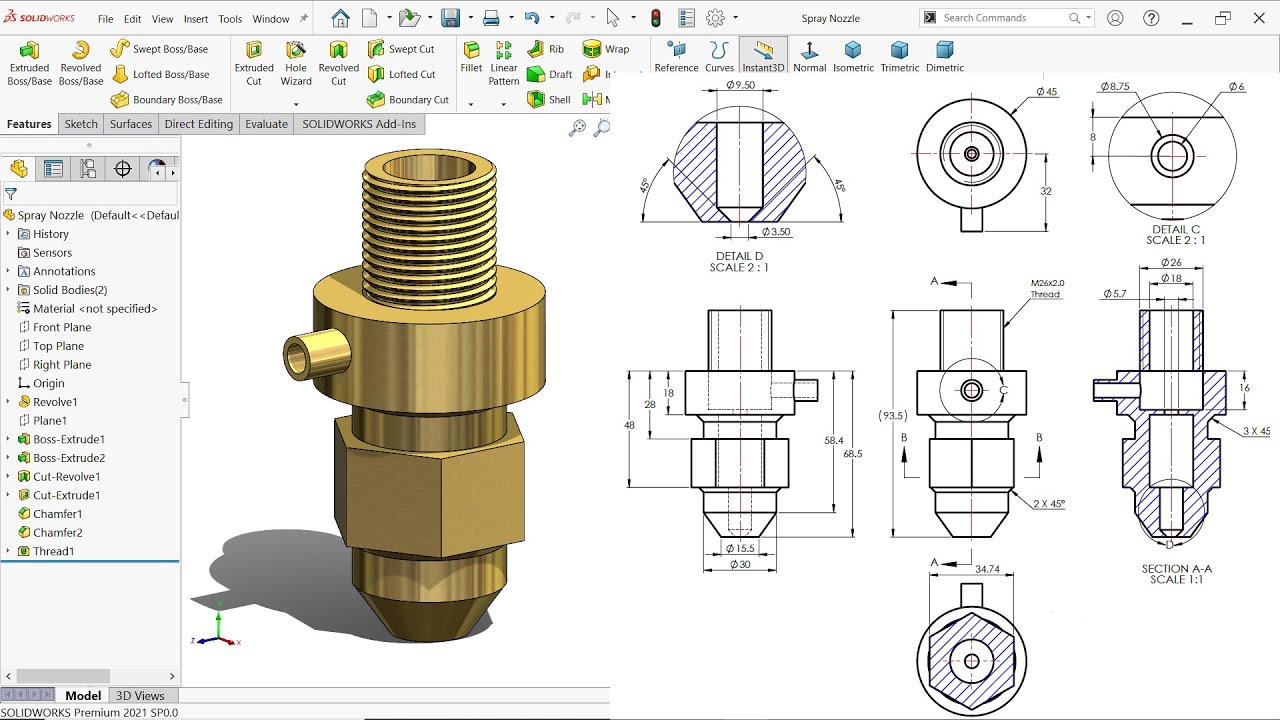Open Reference Geometry tool
Viewport: 1280px width, 720px height.
(676, 57)
